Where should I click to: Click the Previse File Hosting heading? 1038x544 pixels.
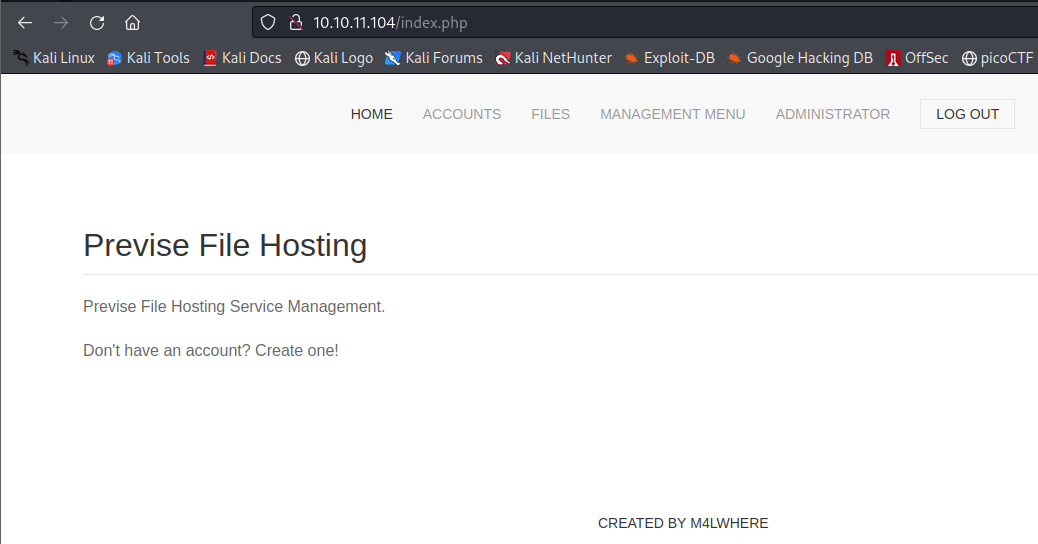(225, 246)
